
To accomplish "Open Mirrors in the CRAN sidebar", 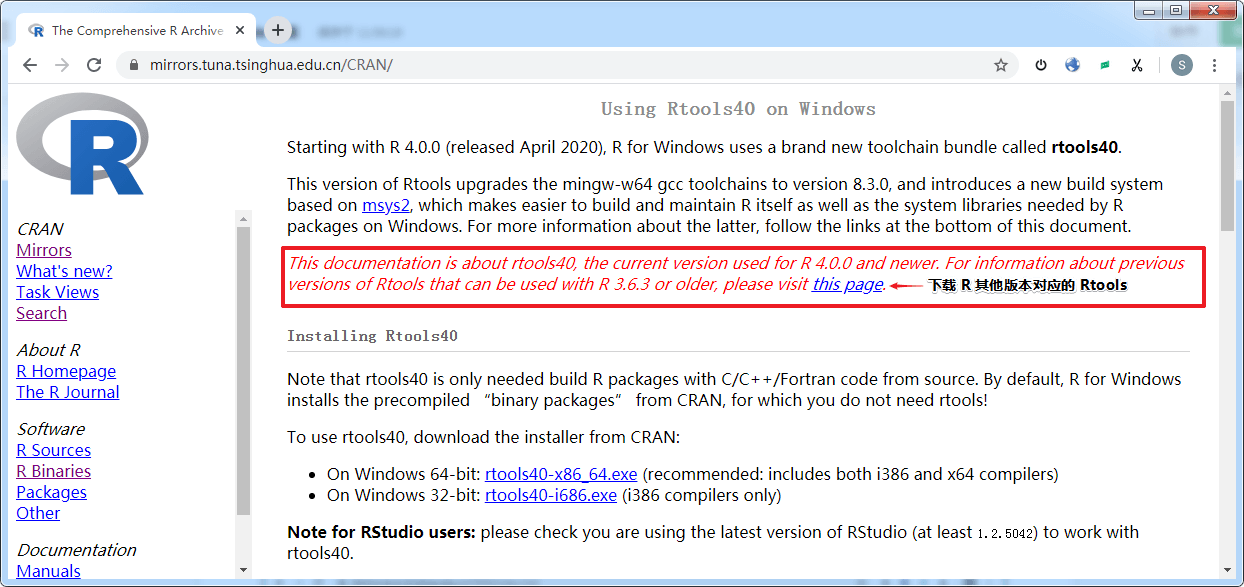I will pos(44,250).
